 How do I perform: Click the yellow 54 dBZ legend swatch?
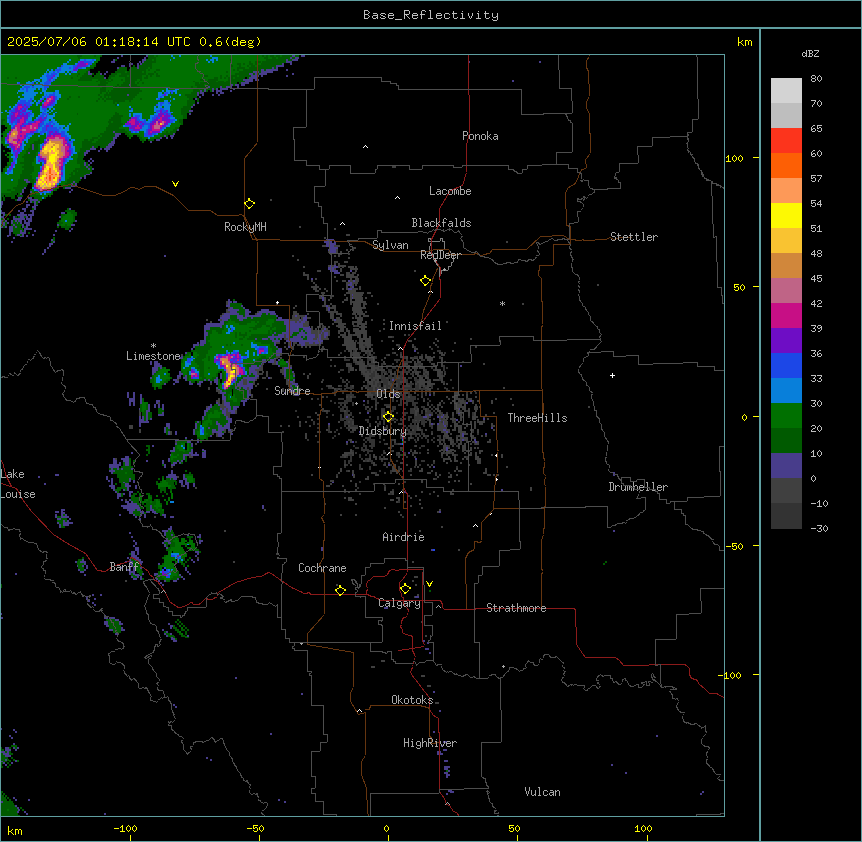click(786, 215)
